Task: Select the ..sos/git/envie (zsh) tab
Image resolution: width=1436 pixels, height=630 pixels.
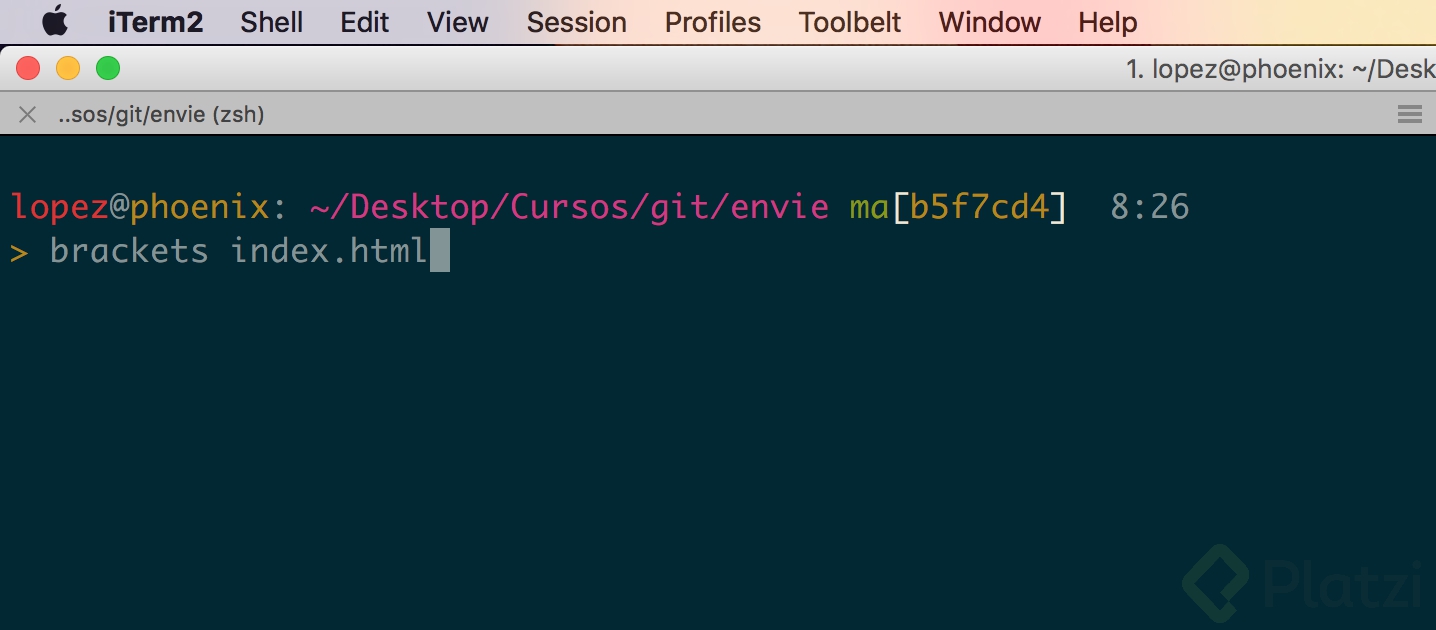Action: coord(161,115)
